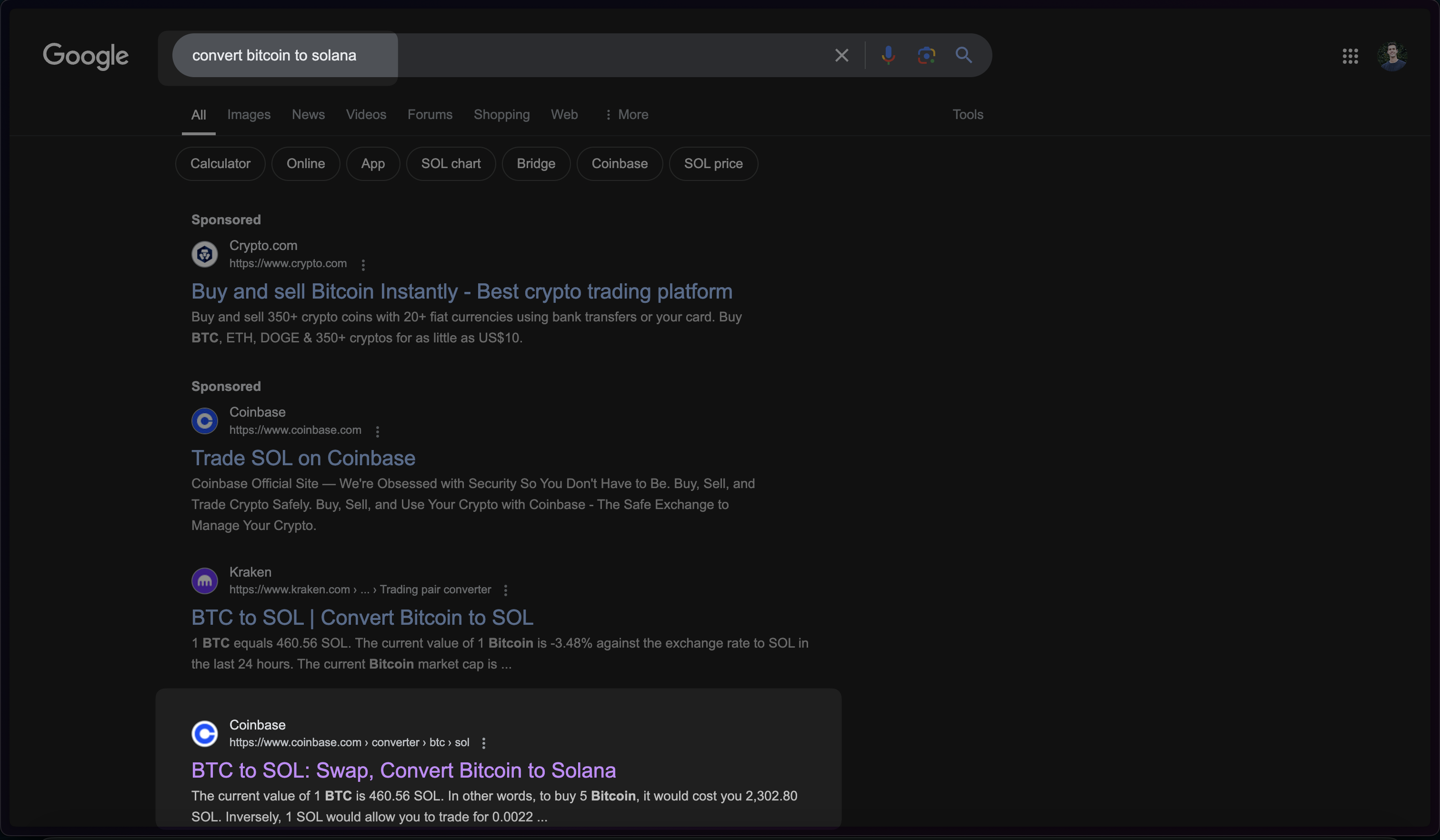Select the SOL chart filter chip

point(451,164)
